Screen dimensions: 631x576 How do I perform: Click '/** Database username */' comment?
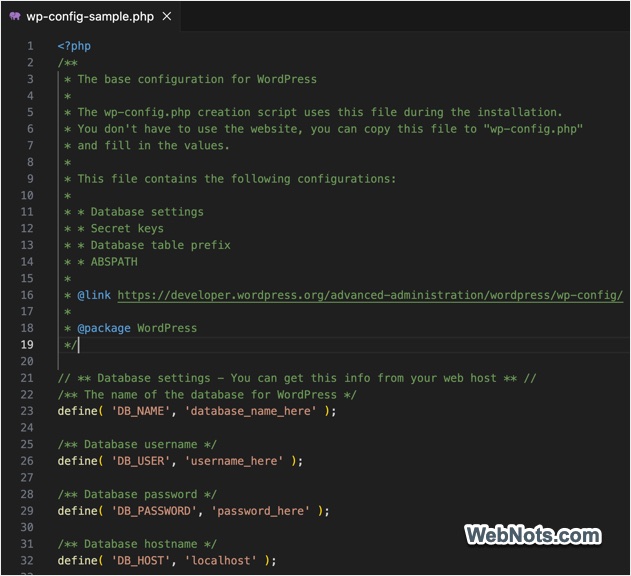(137, 444)
